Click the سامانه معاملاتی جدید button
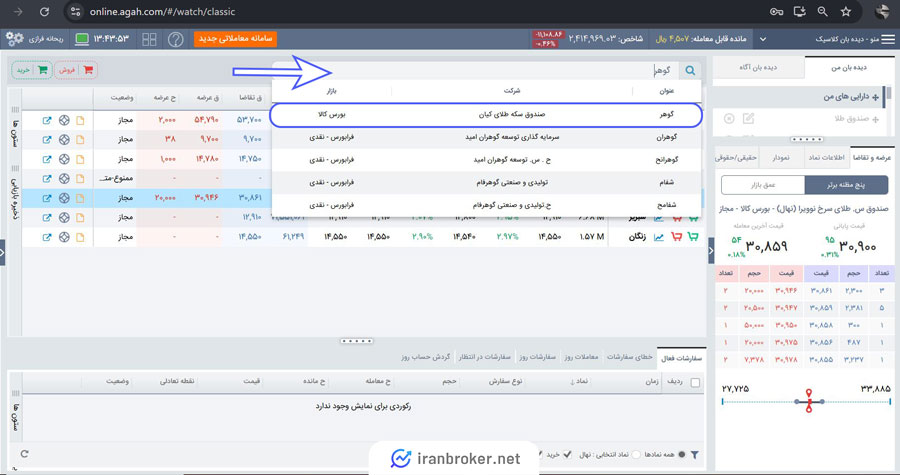 (235, 38)
